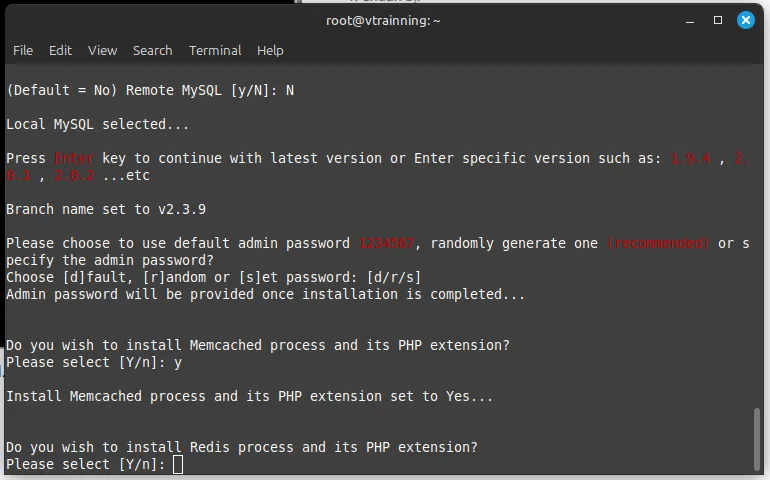Click the red '(recommended)' text
770x480 pixels.
(x=658, y=243)
